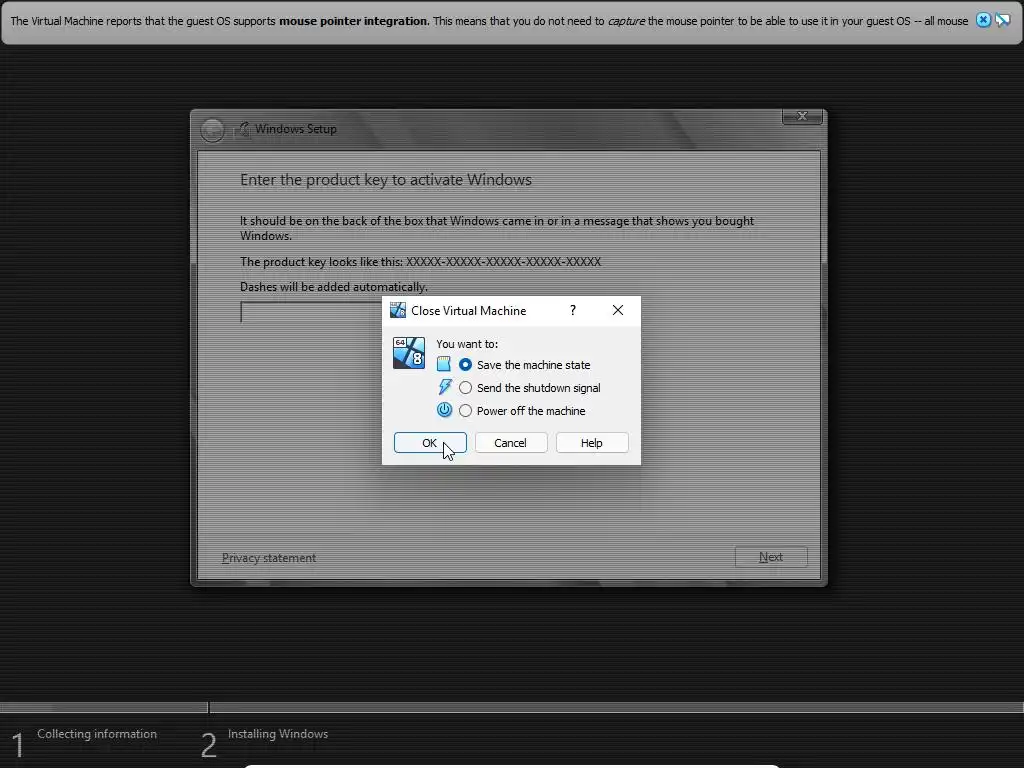Click the setup progress bar

pyautogui.click(x=512, y=707)
